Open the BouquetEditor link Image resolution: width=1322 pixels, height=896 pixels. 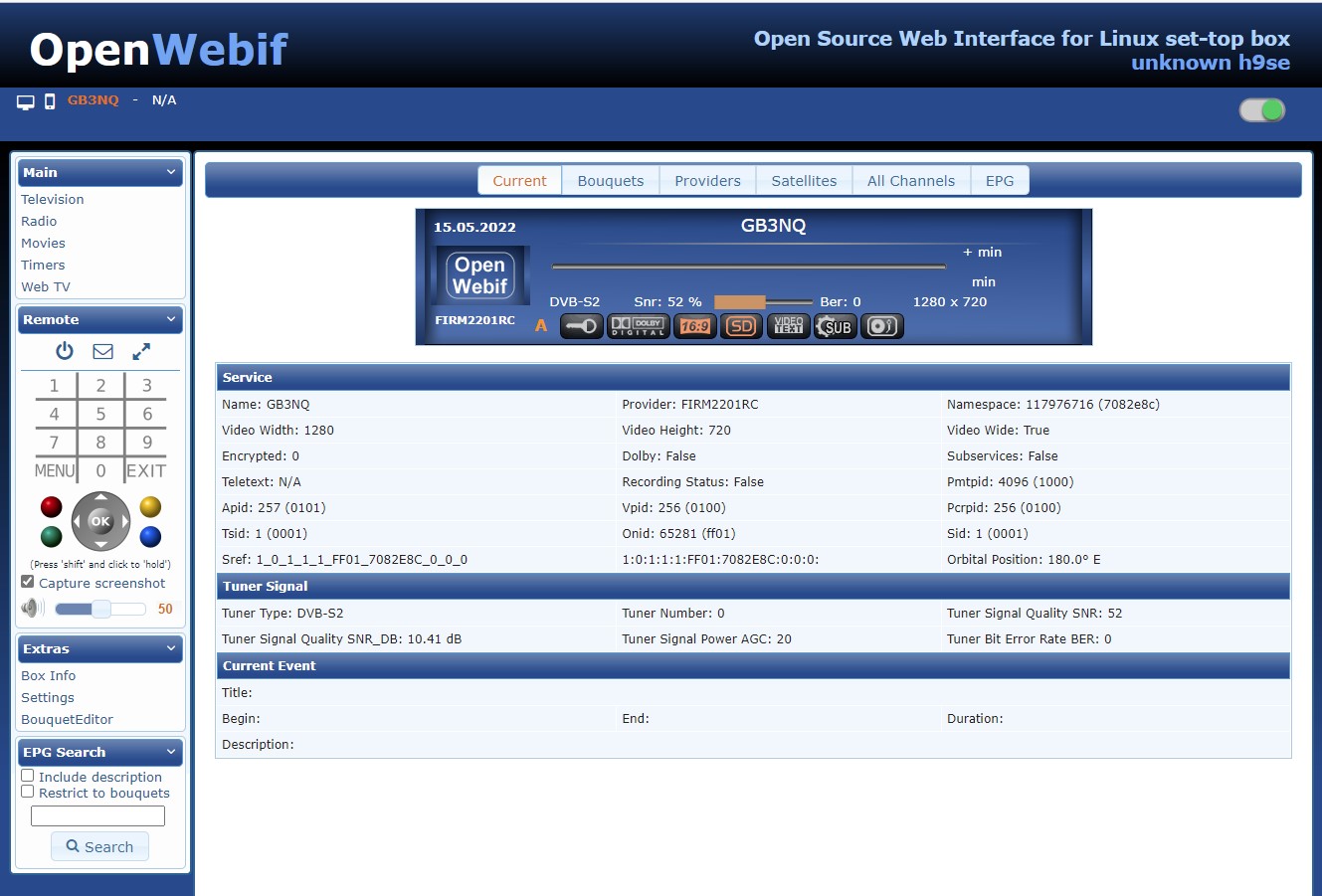point(68,719)
